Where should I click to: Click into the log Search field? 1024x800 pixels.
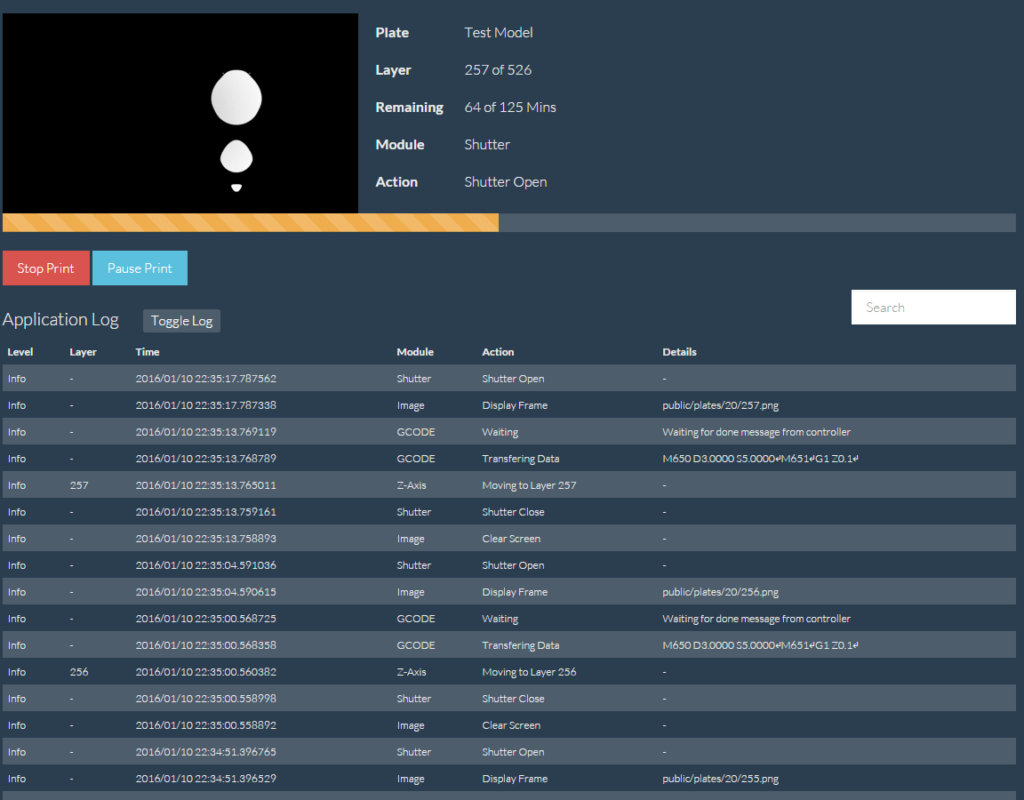pyautogui.click(x=932, y=307)
